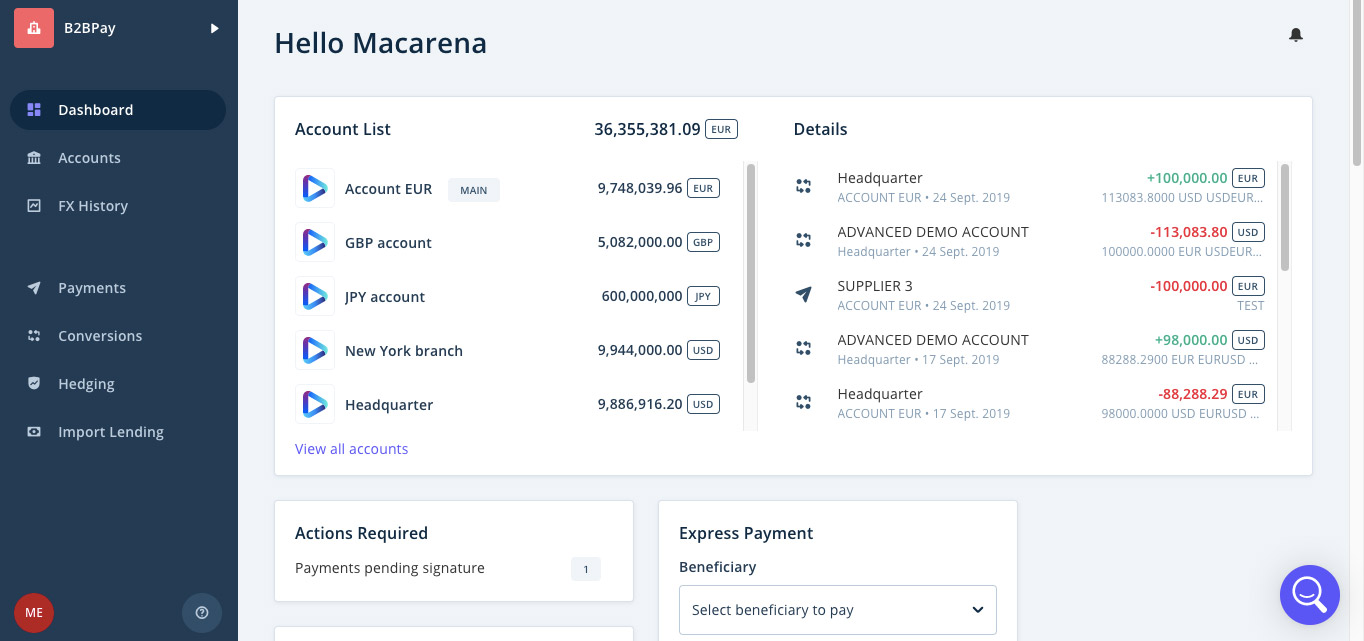Open the Conversions page
The height and width of the screenshot is (641, 1364).
[100, 336]
